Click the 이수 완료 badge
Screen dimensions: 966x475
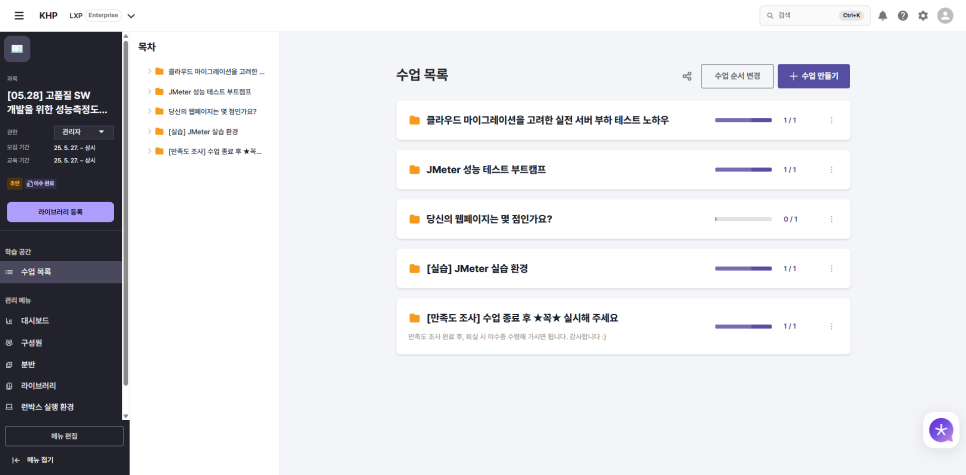click(41, 184)
